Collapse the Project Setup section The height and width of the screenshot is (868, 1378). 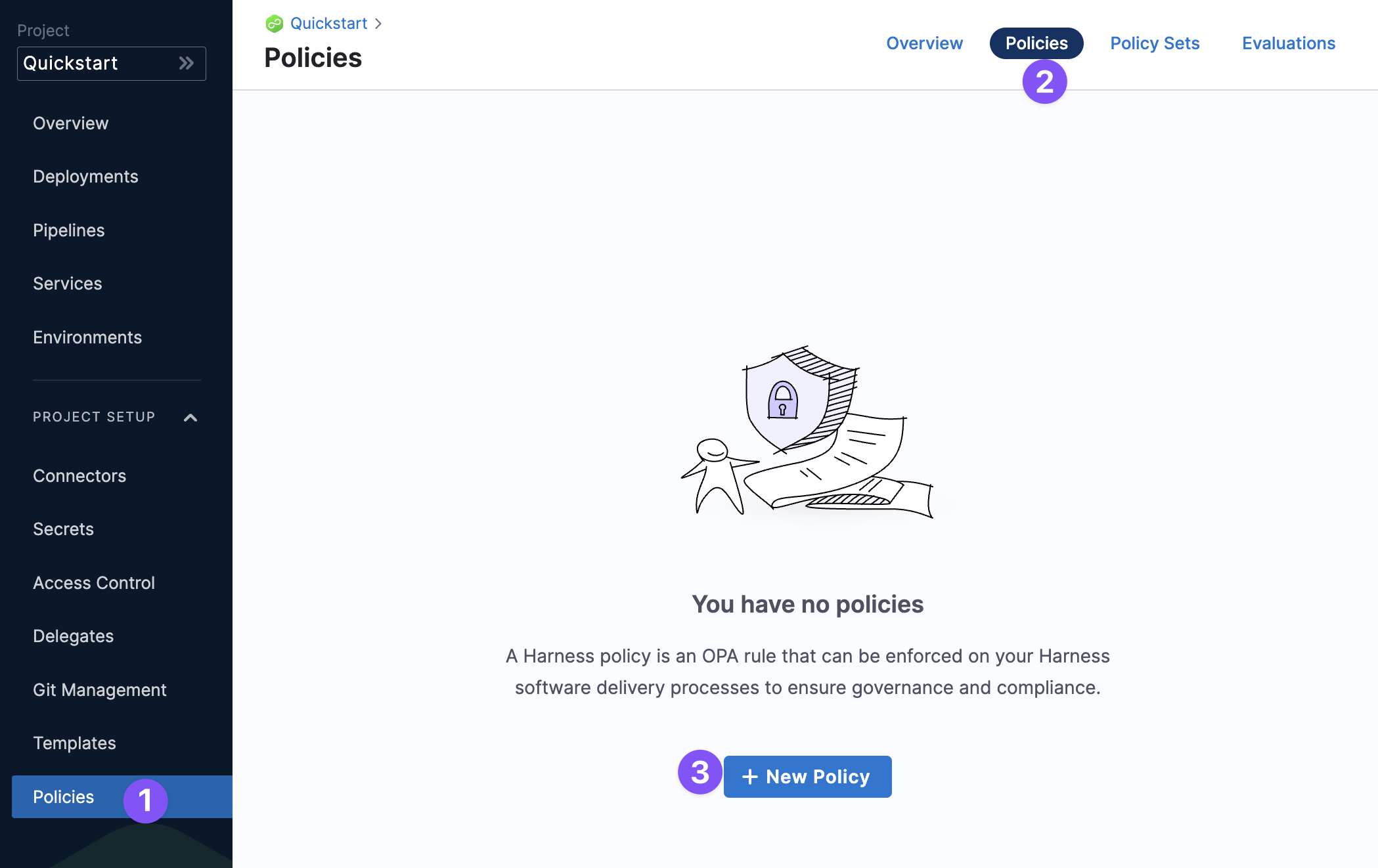(190, 418)
